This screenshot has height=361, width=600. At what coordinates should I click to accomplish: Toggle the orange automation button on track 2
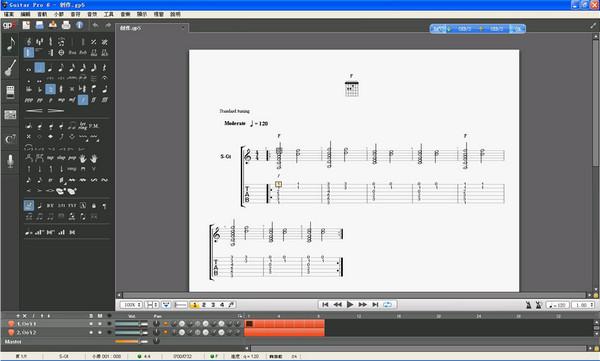pos(166,332)
